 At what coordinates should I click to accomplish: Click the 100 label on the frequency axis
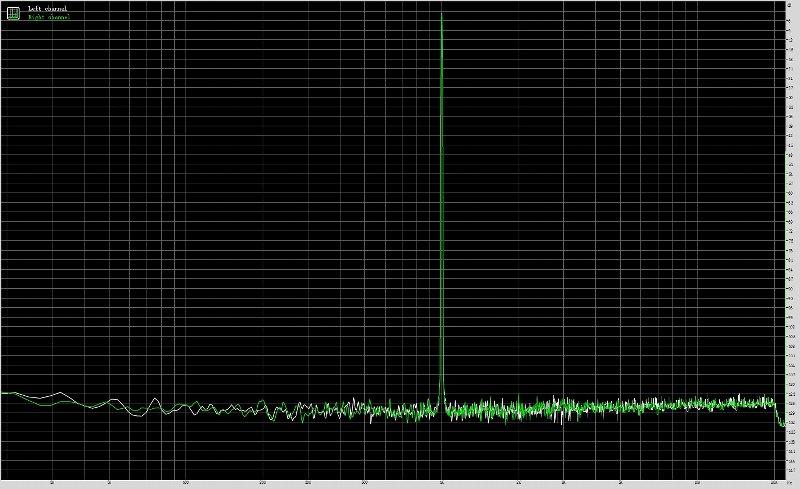point(186,483)
